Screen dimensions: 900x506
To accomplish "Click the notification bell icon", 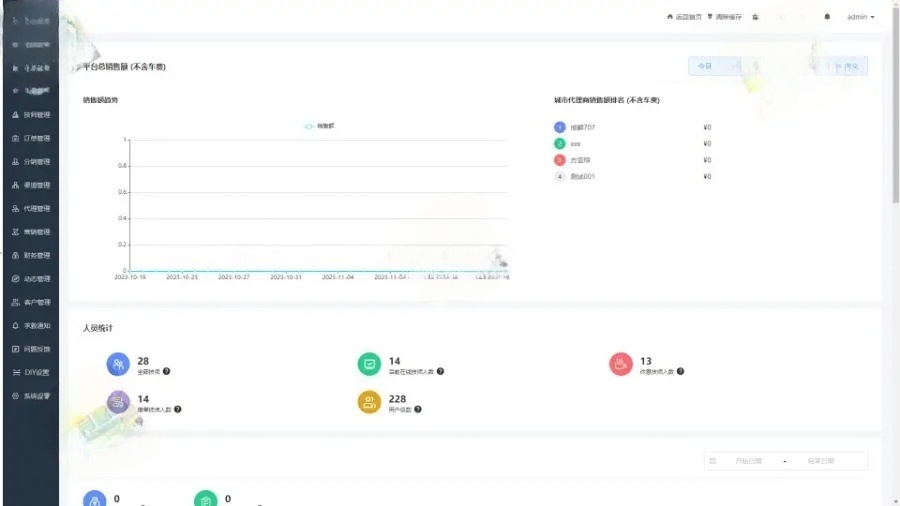I will pyautogui.click(x=827, y=17).
